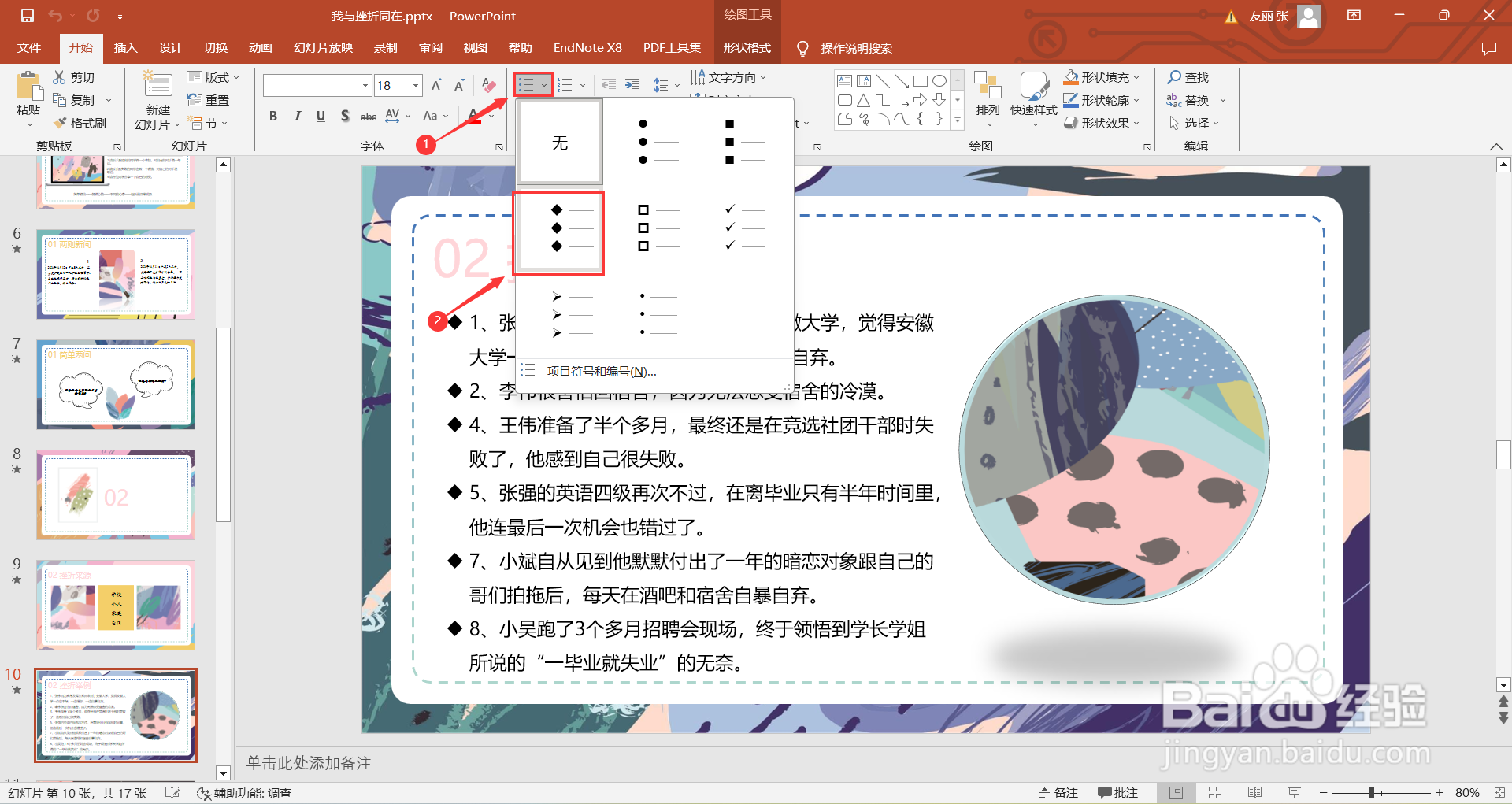Click the Save icon in quick access toolbar
Viewport: 1512px width, 804px height.
tap(27, 16)
